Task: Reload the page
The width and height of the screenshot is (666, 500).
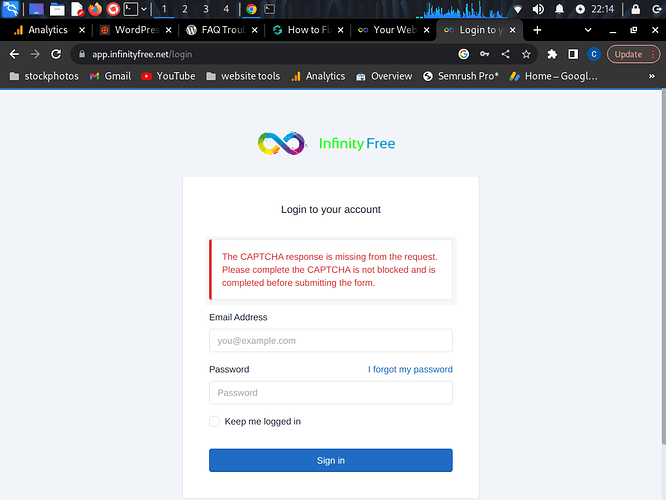Action: coord(57,54)
